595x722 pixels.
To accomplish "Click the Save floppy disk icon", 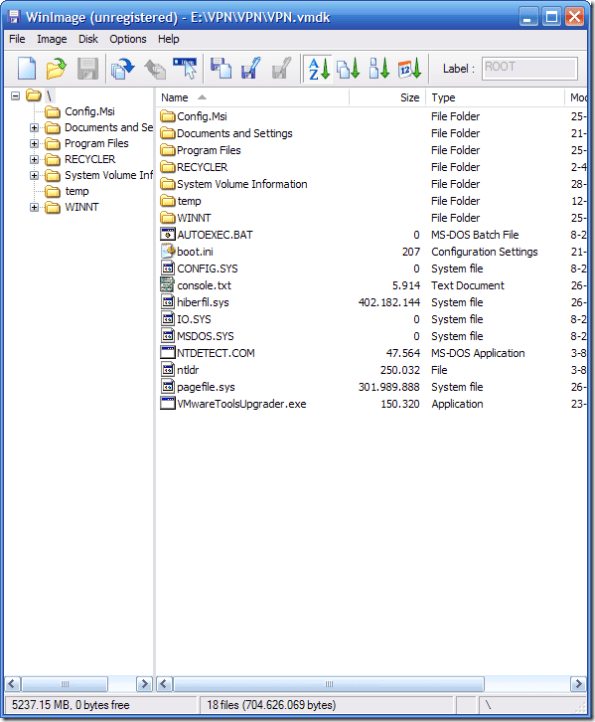I will click(x=88, y=69).
